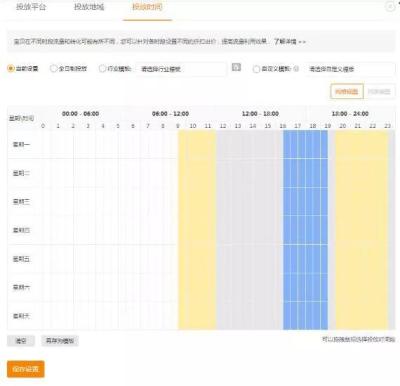The image size is (400, 386).
Task: Click the 星期六 row label
Action: click(x=21, y=287)
